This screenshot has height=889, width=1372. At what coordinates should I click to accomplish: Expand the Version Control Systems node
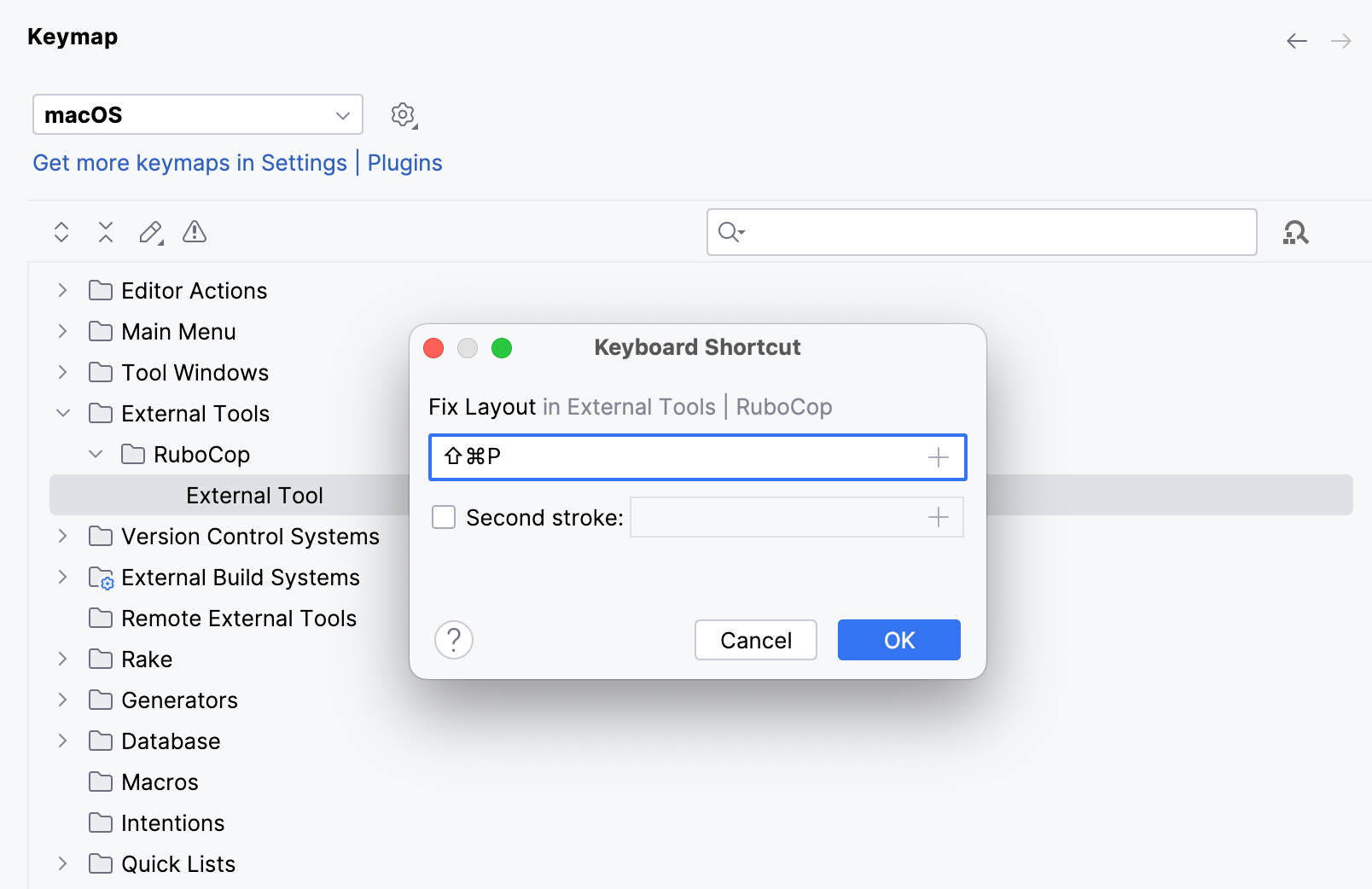[x=62, y=536]
